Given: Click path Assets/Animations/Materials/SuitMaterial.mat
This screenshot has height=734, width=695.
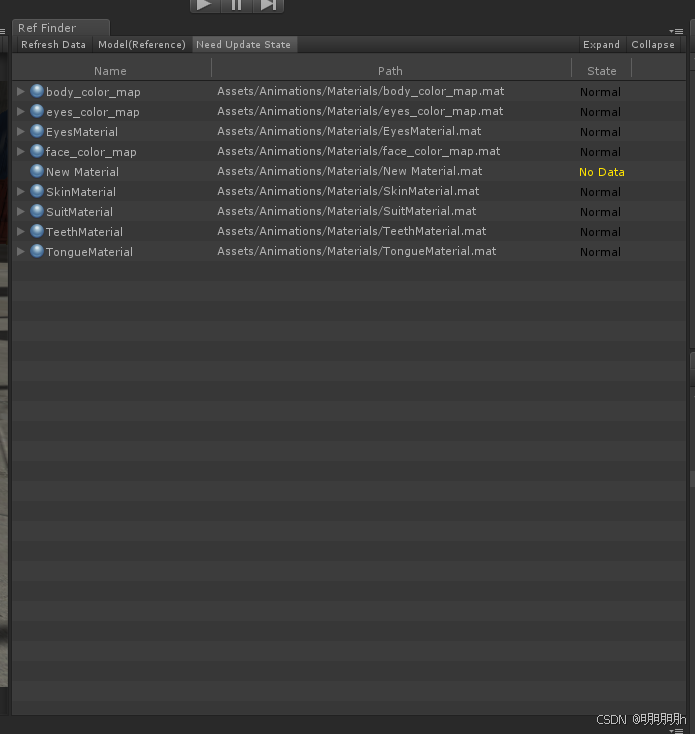Looking at the screenshot, I should click(347, 211).
